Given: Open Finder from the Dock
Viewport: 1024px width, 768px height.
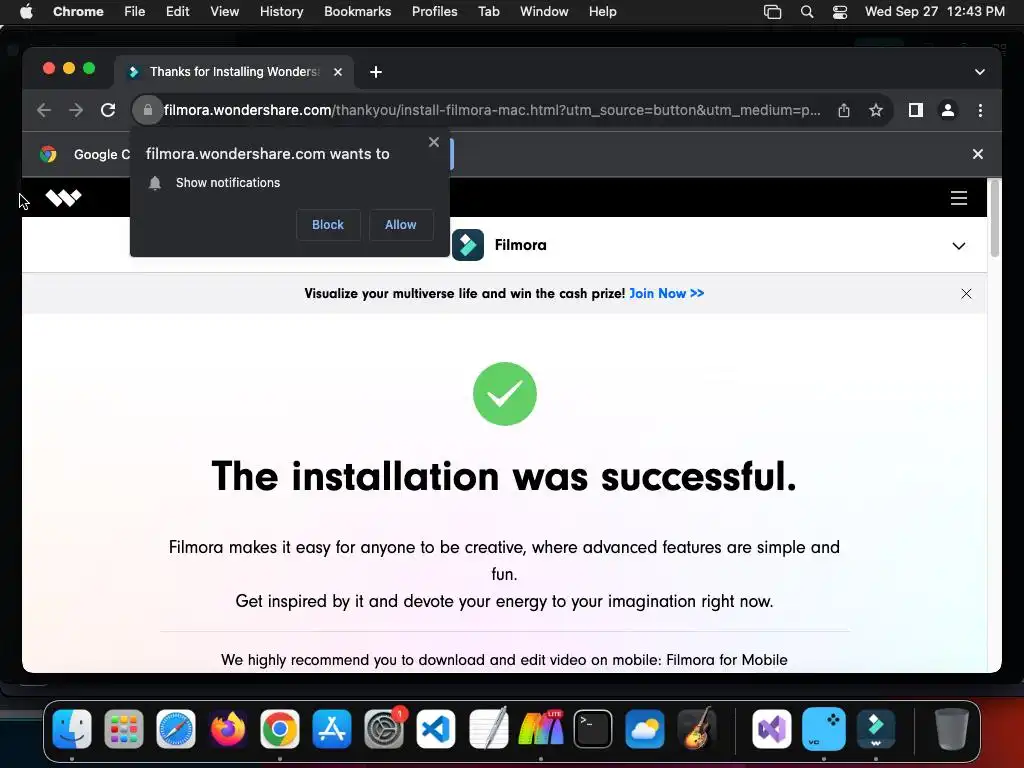Looking at the screenshot, I should tap(72, 728).
